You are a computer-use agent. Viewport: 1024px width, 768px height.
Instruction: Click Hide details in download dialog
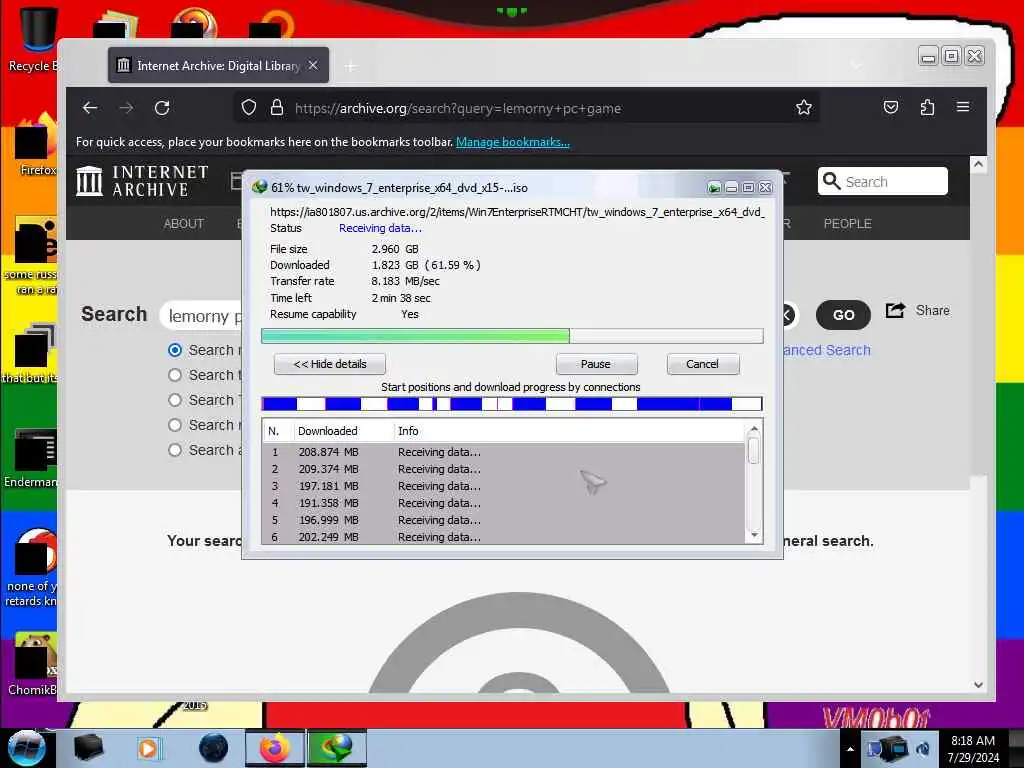tap(330, 364)
